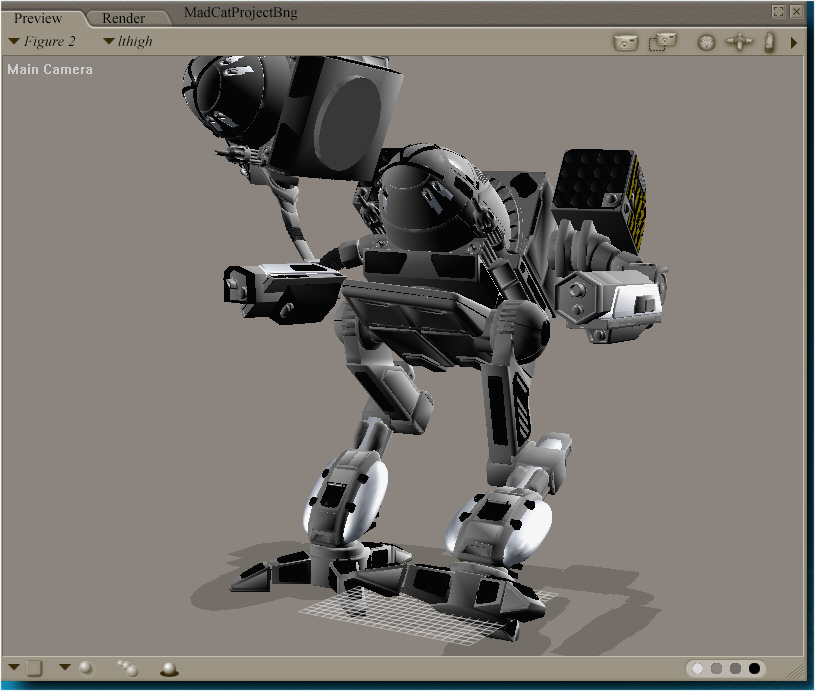Switch to the Preview tab

(x=38, y=18)
